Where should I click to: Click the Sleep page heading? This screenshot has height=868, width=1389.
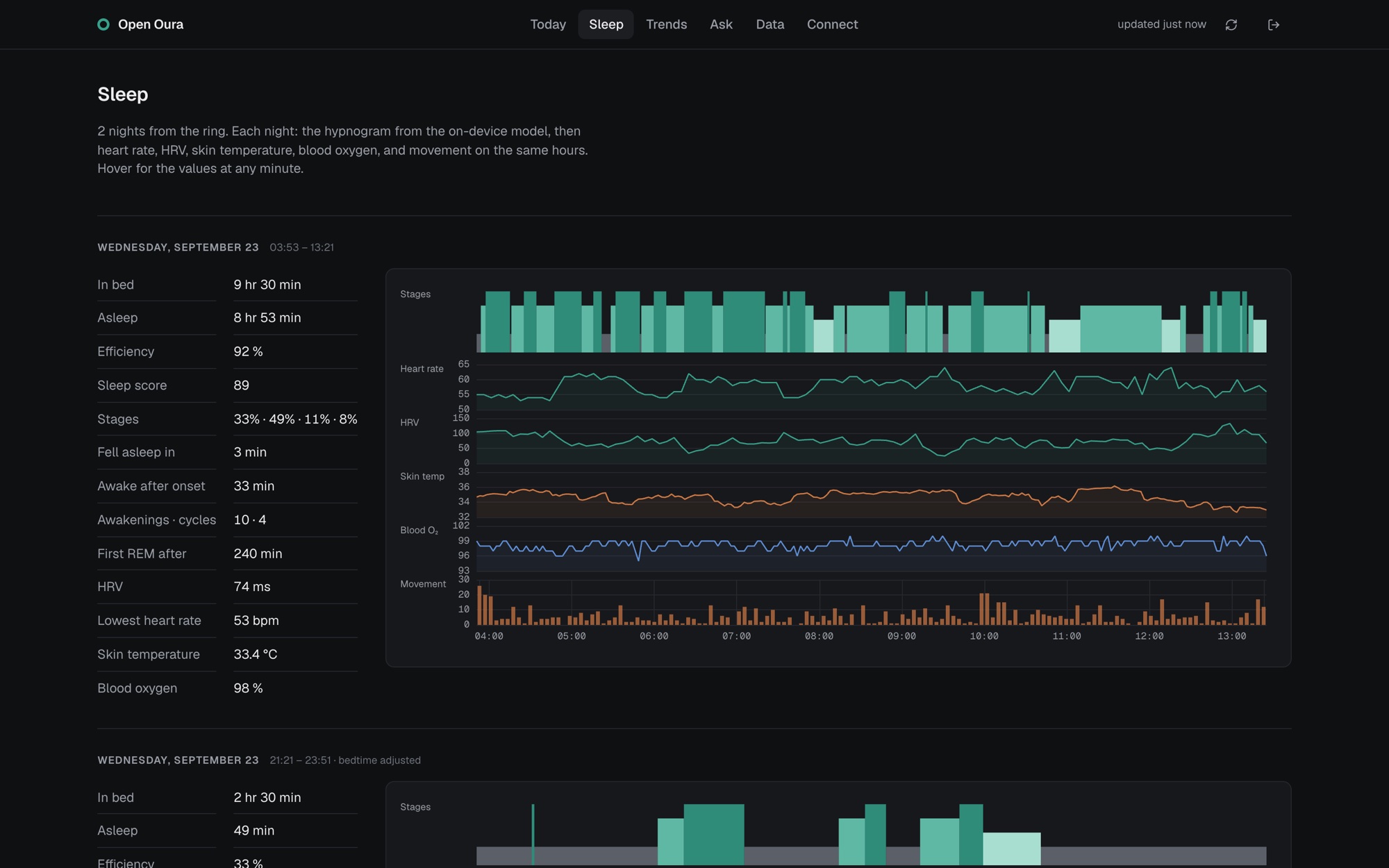point(123,94)
